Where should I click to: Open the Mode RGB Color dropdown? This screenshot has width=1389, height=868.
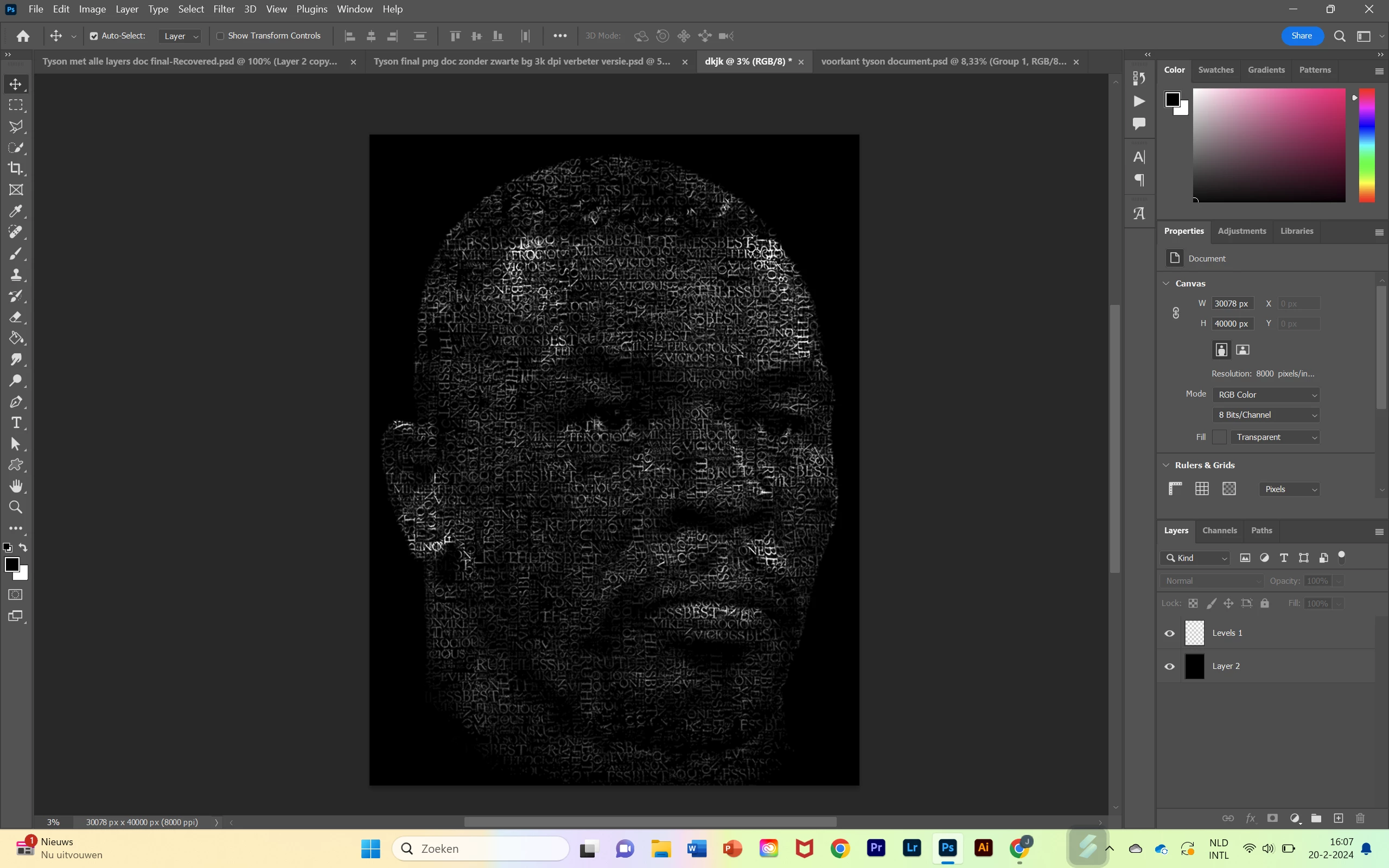1266,395
